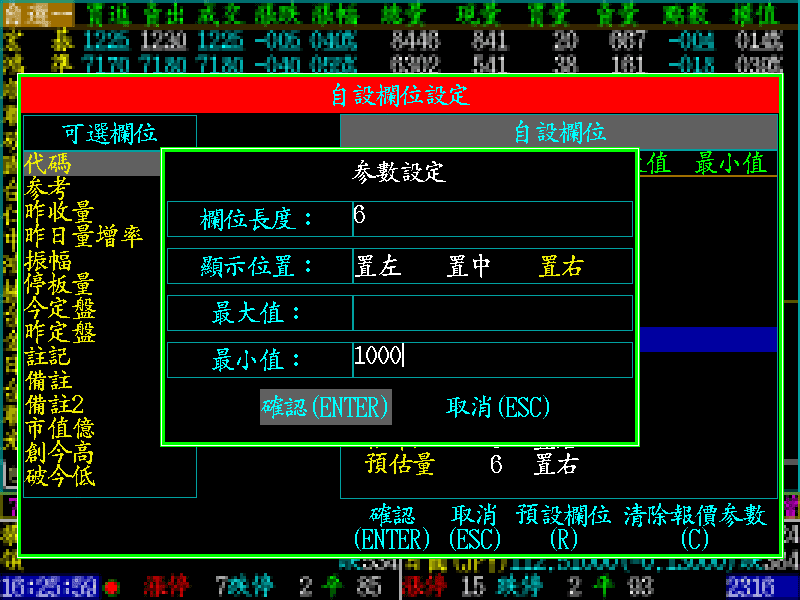Choose 昨日量增率 in the field list
This screenshot has height=600, width=800.
click(x=84, y=237)
